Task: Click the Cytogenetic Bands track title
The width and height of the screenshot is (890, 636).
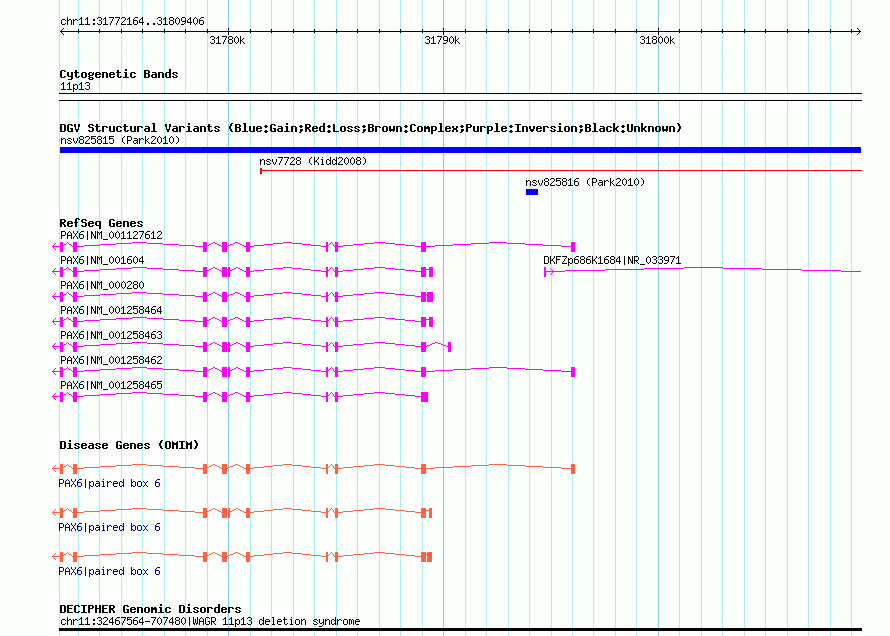Action: pos(119,74)
